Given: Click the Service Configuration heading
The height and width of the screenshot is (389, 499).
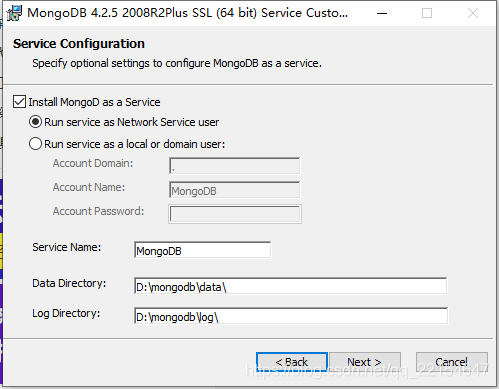Looking at the screenshot, I should click(x=79, y=44).
